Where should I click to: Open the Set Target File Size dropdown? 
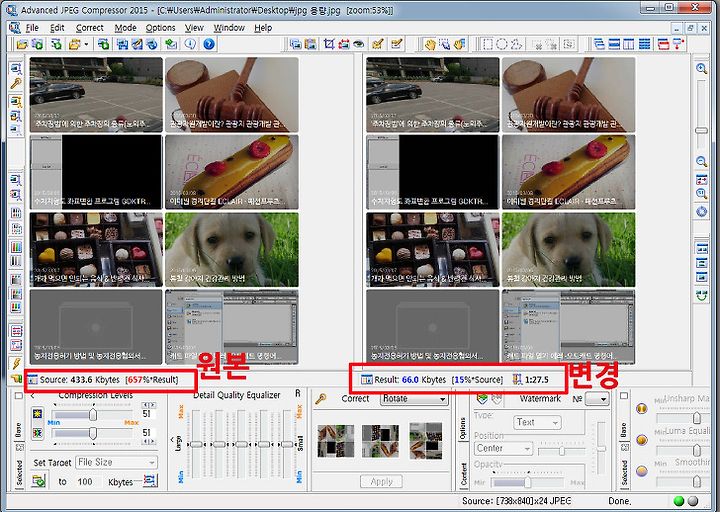click(117, 462)
